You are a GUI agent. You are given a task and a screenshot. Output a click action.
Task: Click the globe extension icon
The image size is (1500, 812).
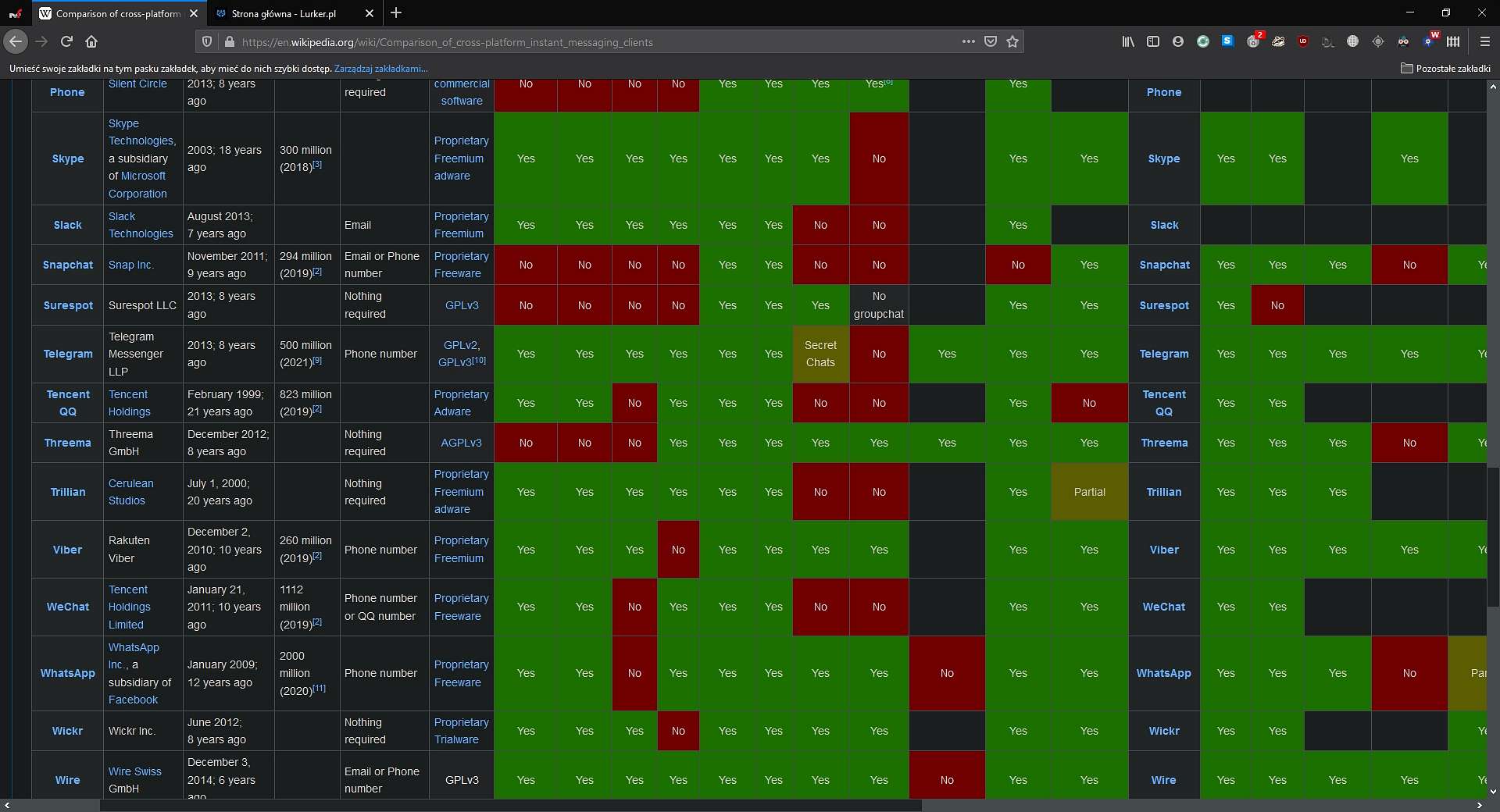(1353, 42)
